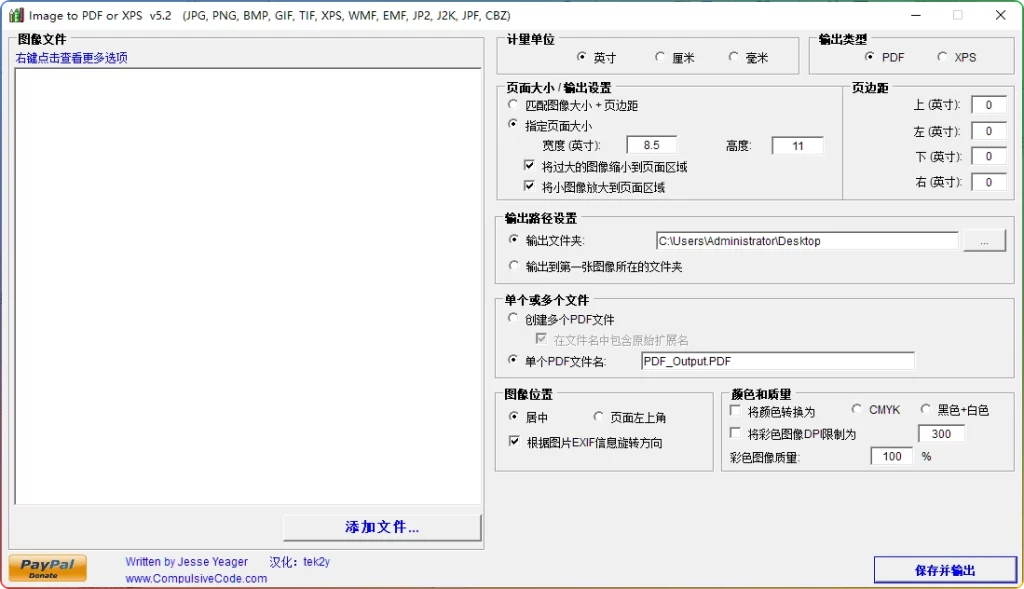The width and height of the screenshot is (1024, 589).
Task: Click the PayPal Donate icon
Action: point(46,566)
